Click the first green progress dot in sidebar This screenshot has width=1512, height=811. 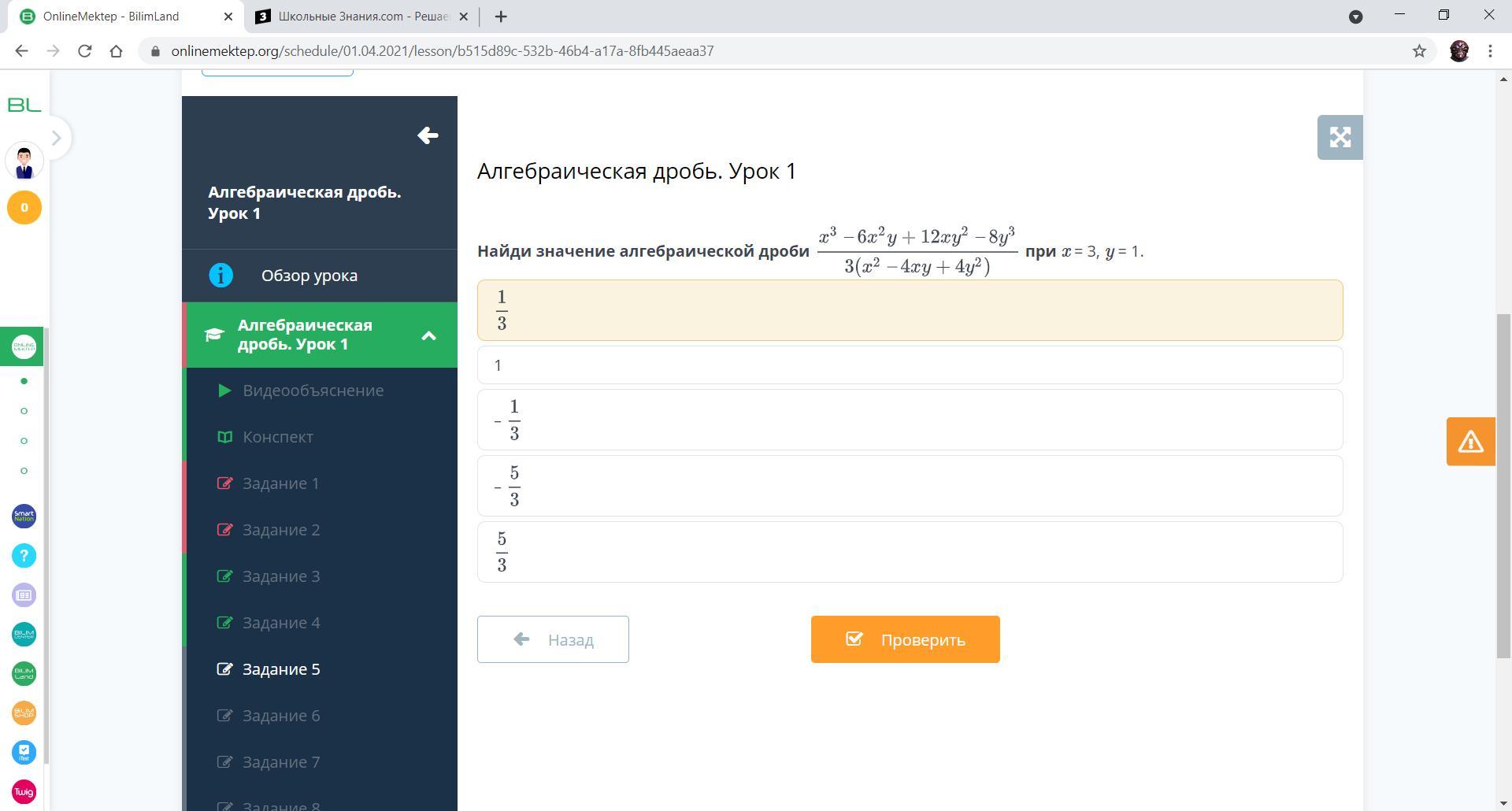tap(24, 381)
